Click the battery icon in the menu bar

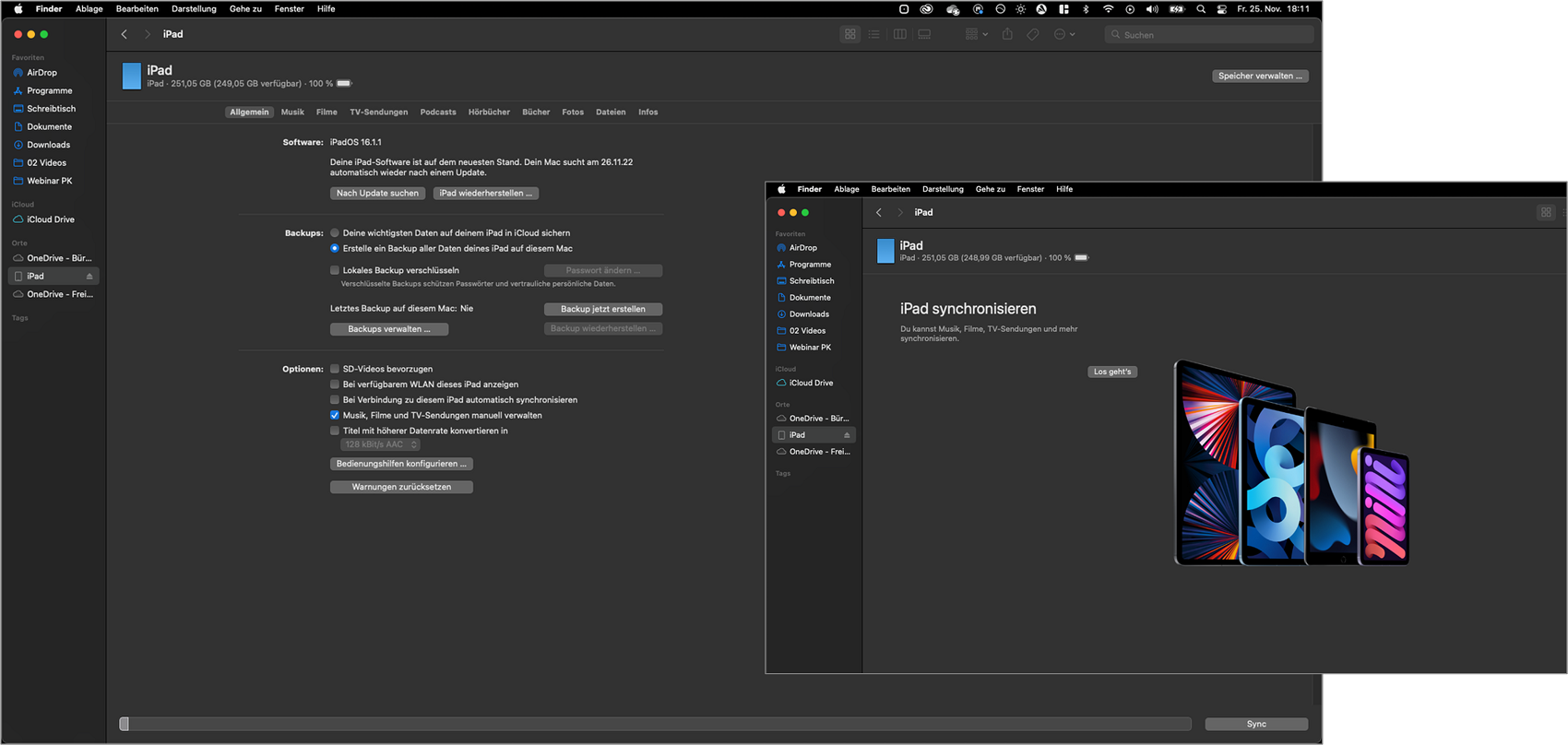click(x=1177, y=8)
